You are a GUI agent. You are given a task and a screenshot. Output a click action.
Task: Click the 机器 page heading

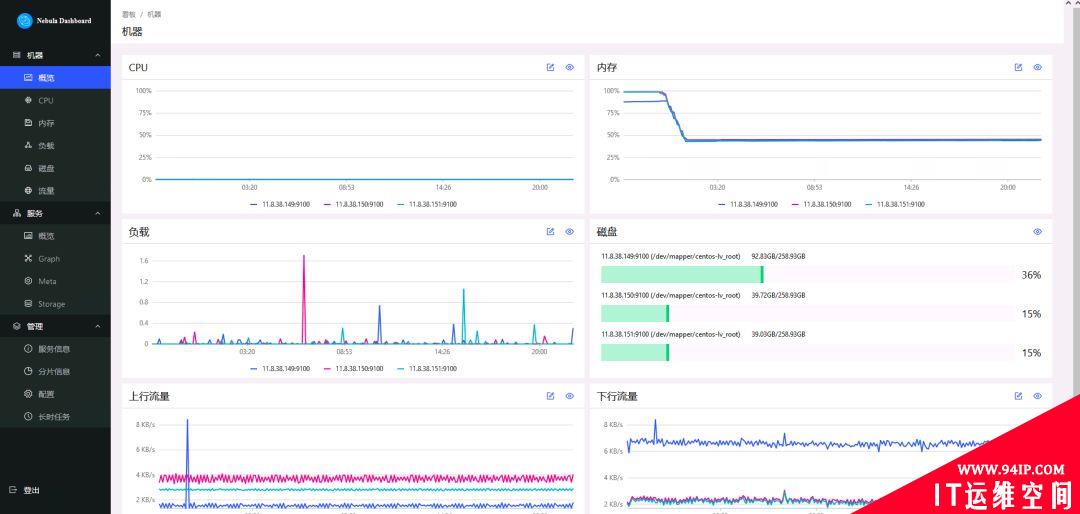click(x=132, y=32)
